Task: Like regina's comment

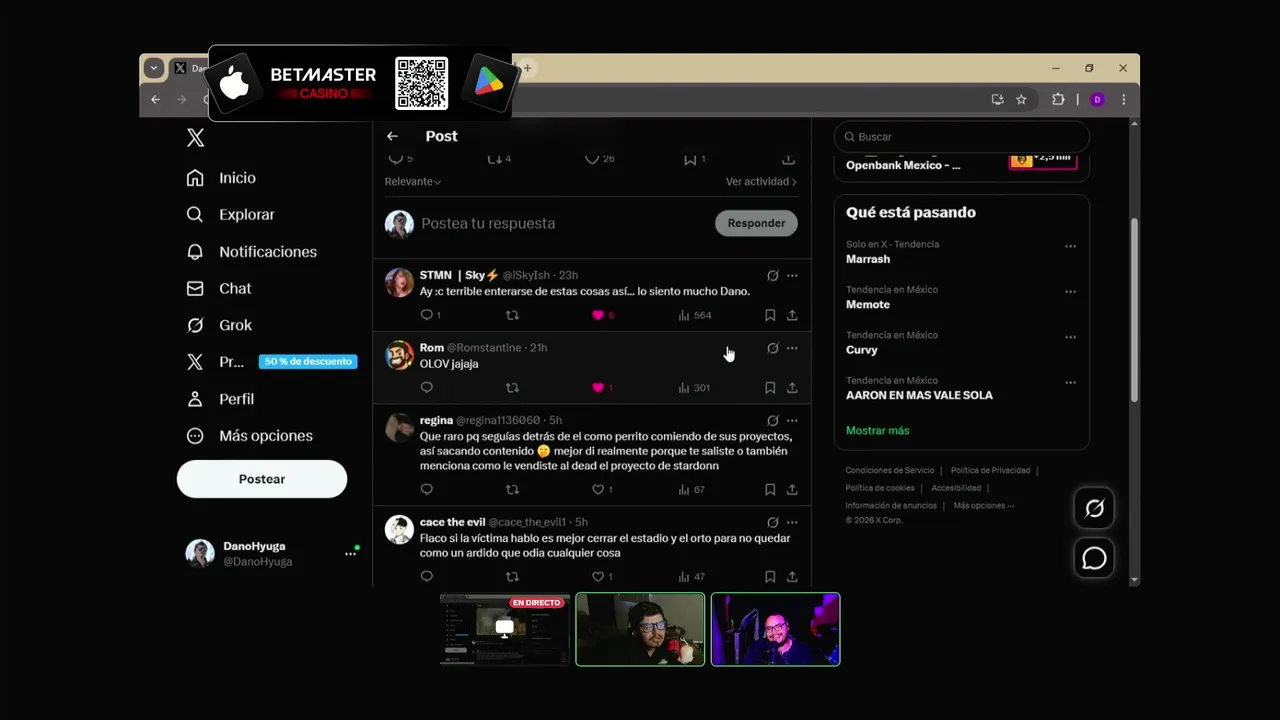Action: click(598, 489)
